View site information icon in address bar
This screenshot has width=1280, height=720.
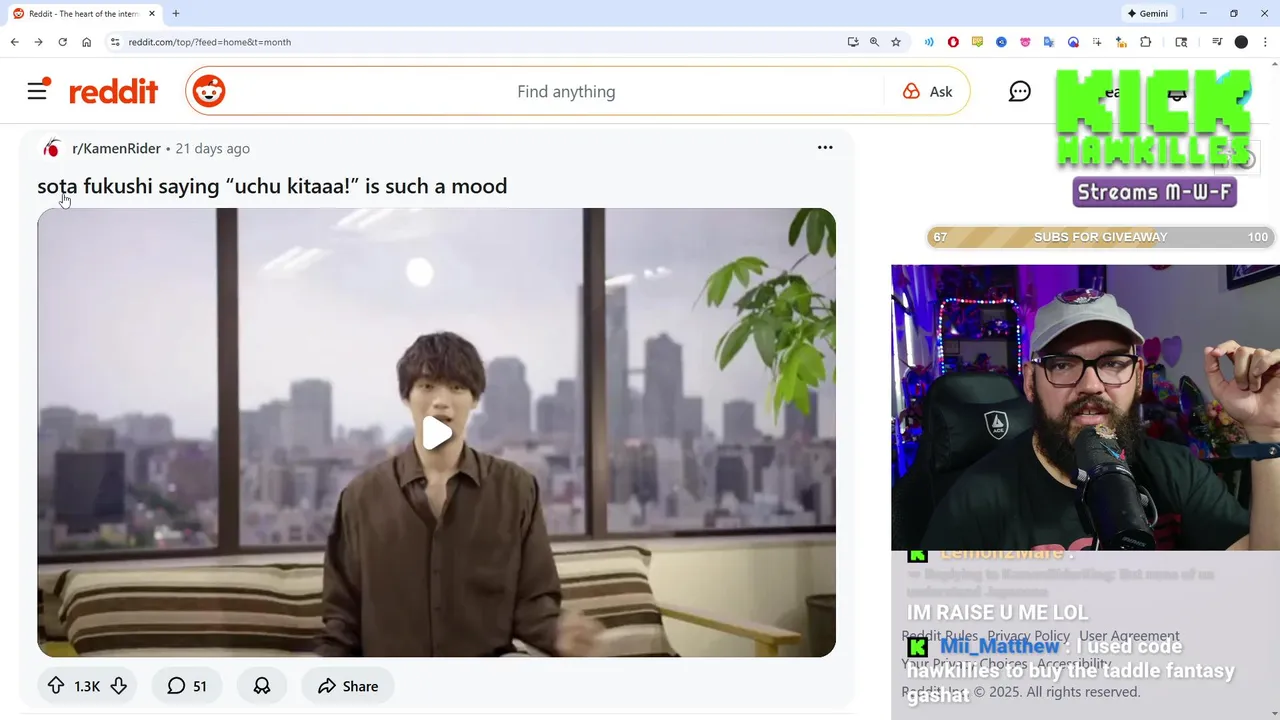[x=115, y=42]
